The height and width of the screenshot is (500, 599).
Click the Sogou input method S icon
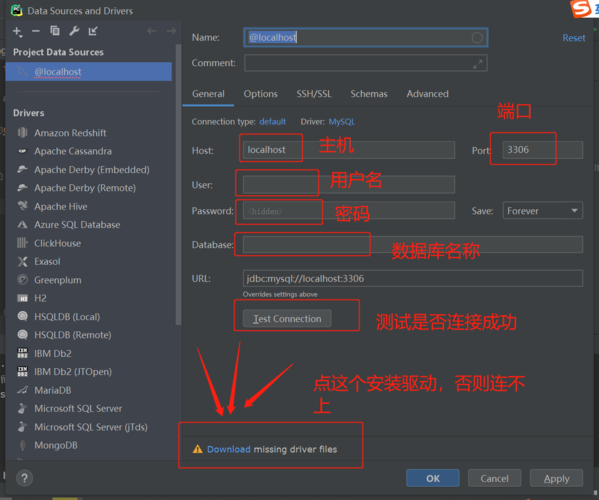point(581,8)
